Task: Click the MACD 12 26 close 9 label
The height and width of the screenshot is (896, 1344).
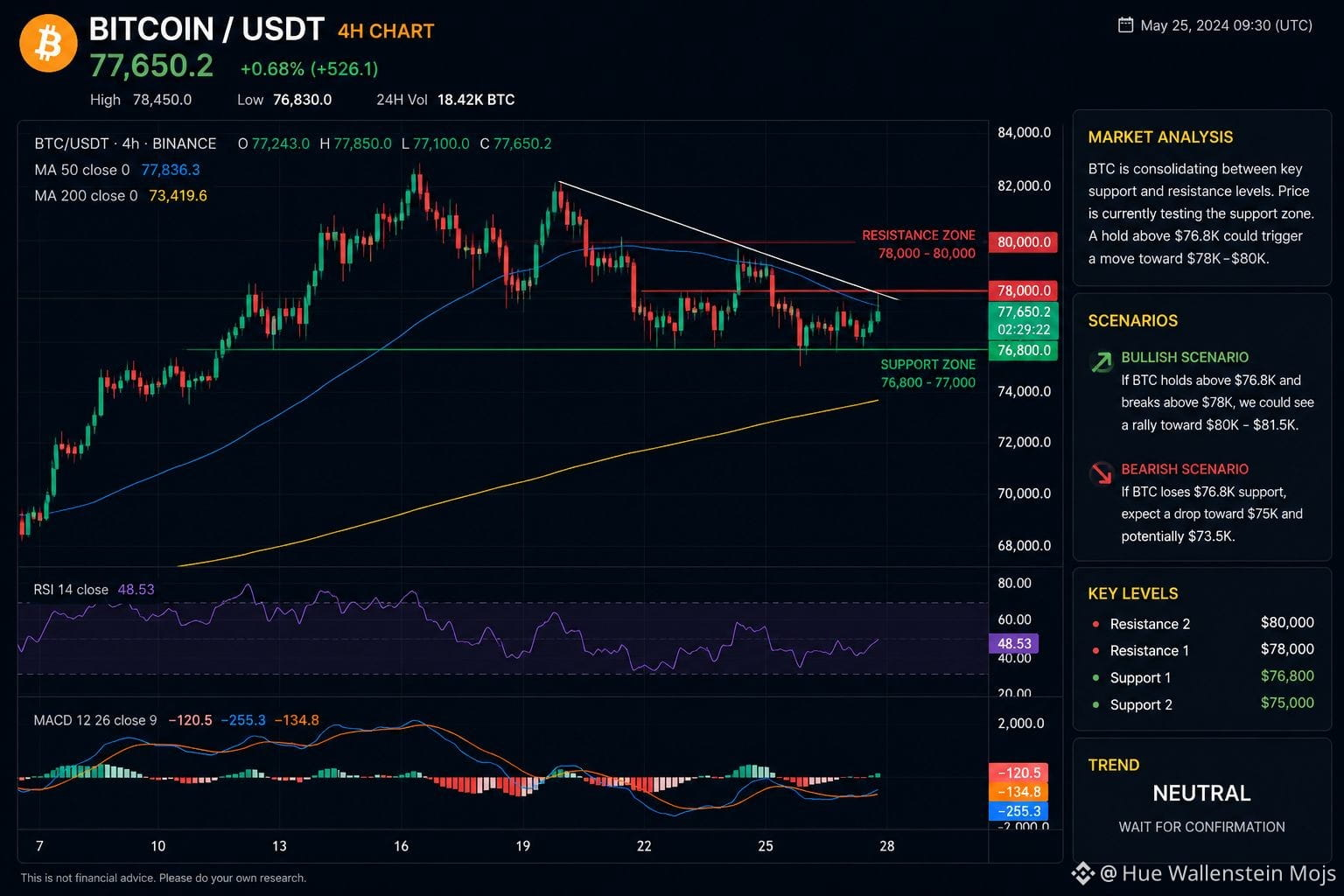Action: click(x=95, y=721)
